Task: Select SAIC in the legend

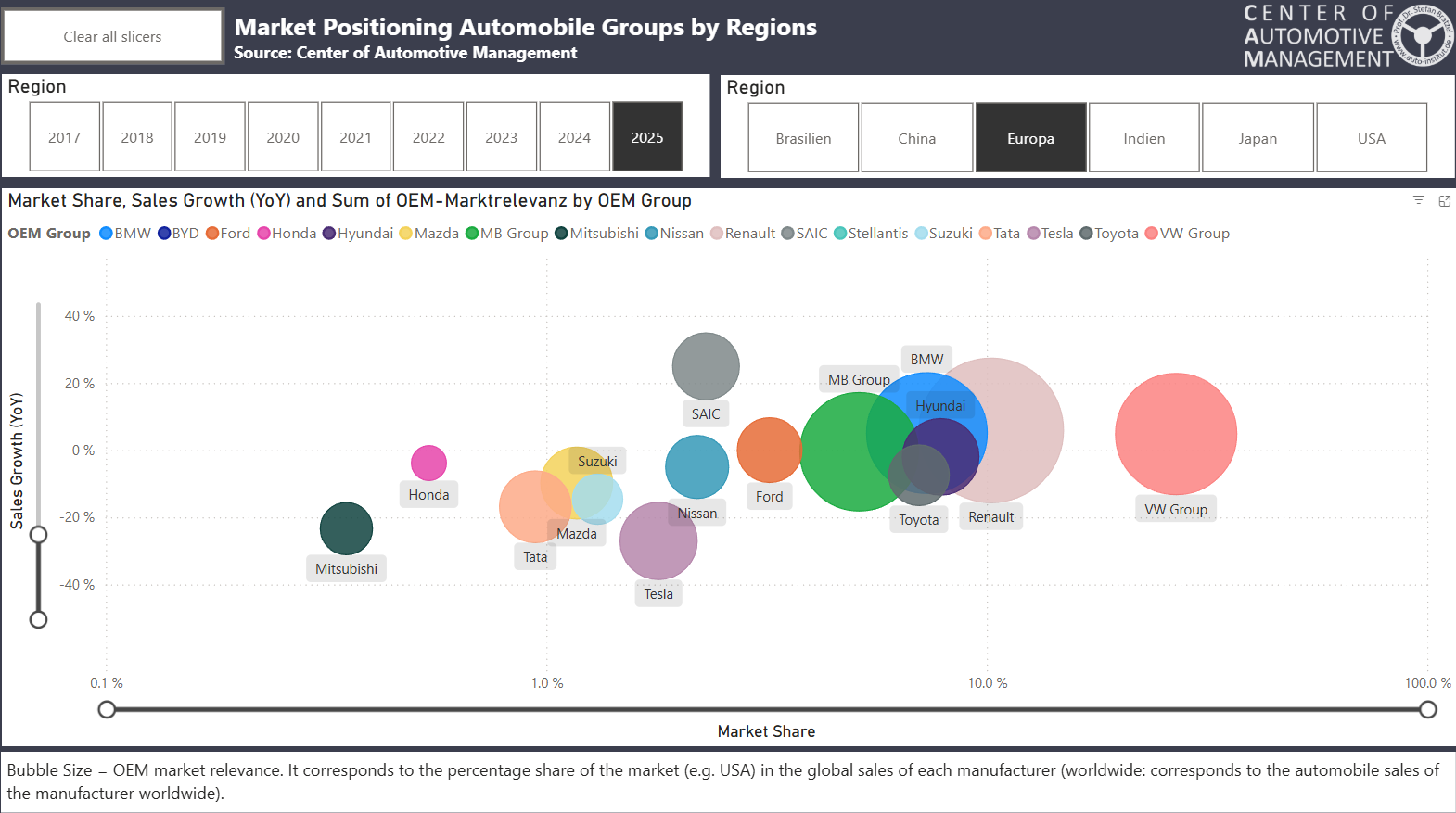Action: [x=805, y=234]
